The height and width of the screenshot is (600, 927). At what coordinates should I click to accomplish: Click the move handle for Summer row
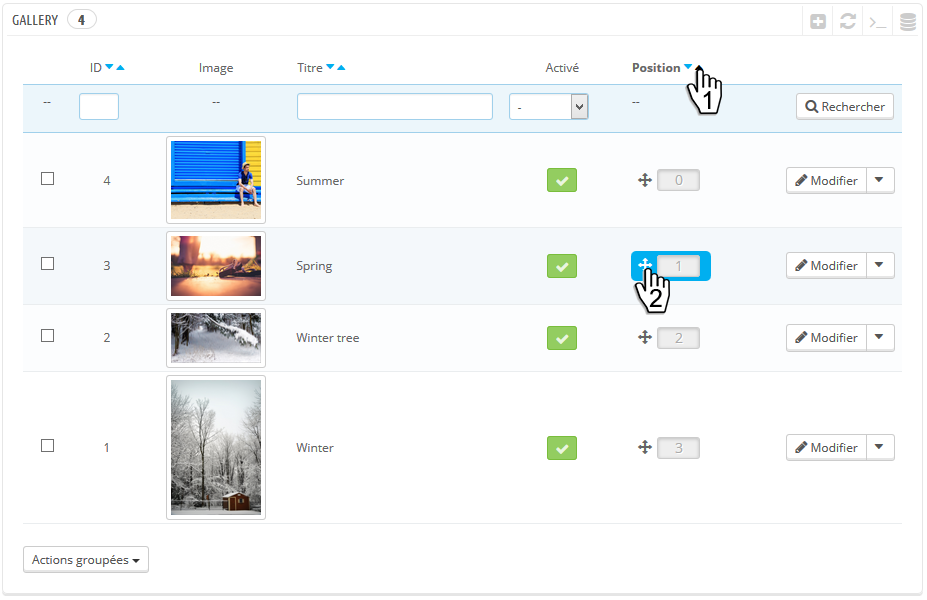tap(644, 180)
